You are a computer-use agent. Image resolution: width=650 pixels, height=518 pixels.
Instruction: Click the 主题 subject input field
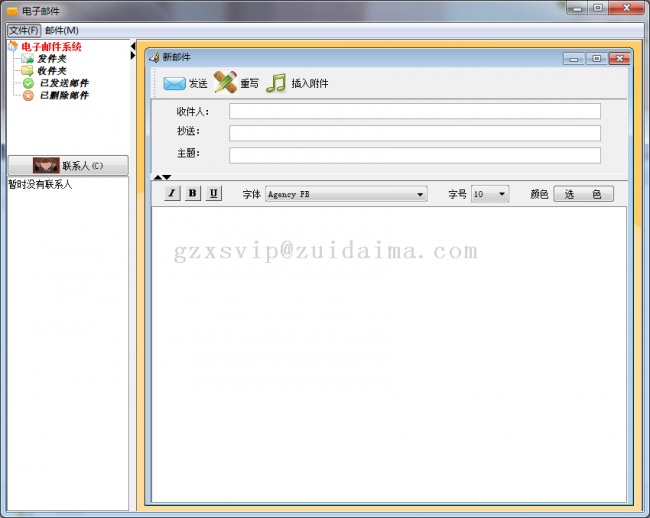click(414, 155)
